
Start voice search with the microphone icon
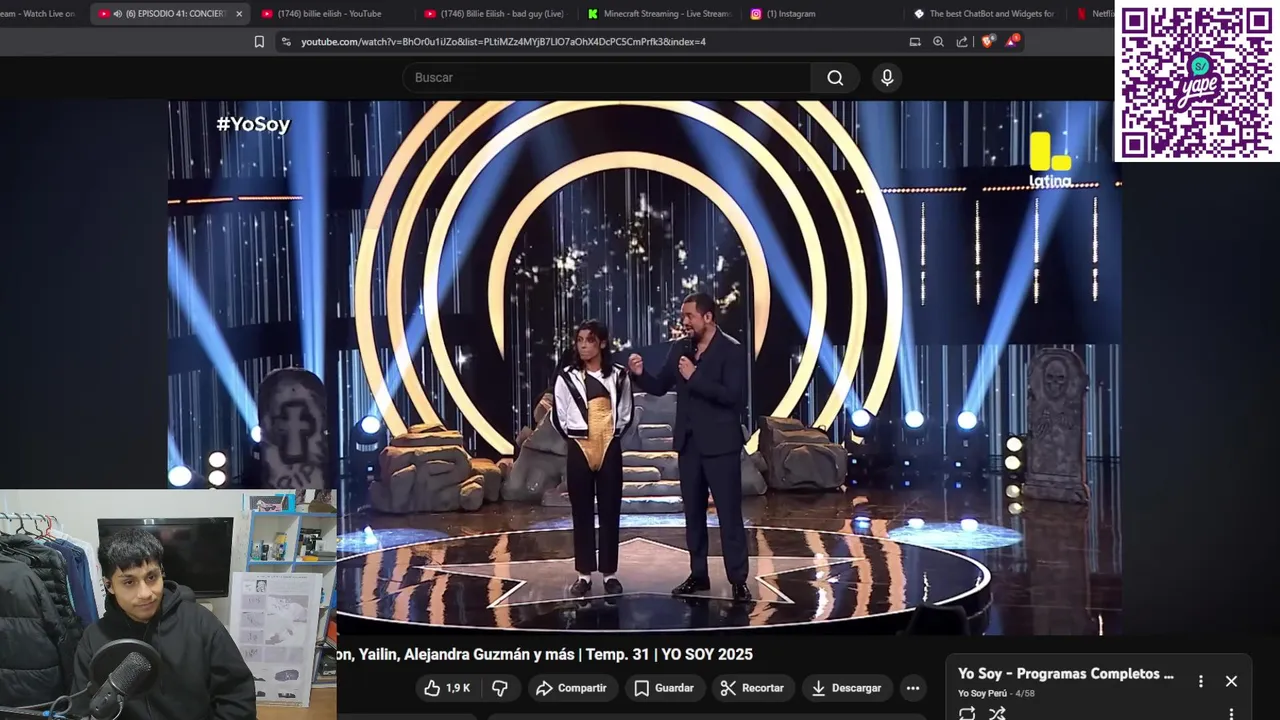887,78
